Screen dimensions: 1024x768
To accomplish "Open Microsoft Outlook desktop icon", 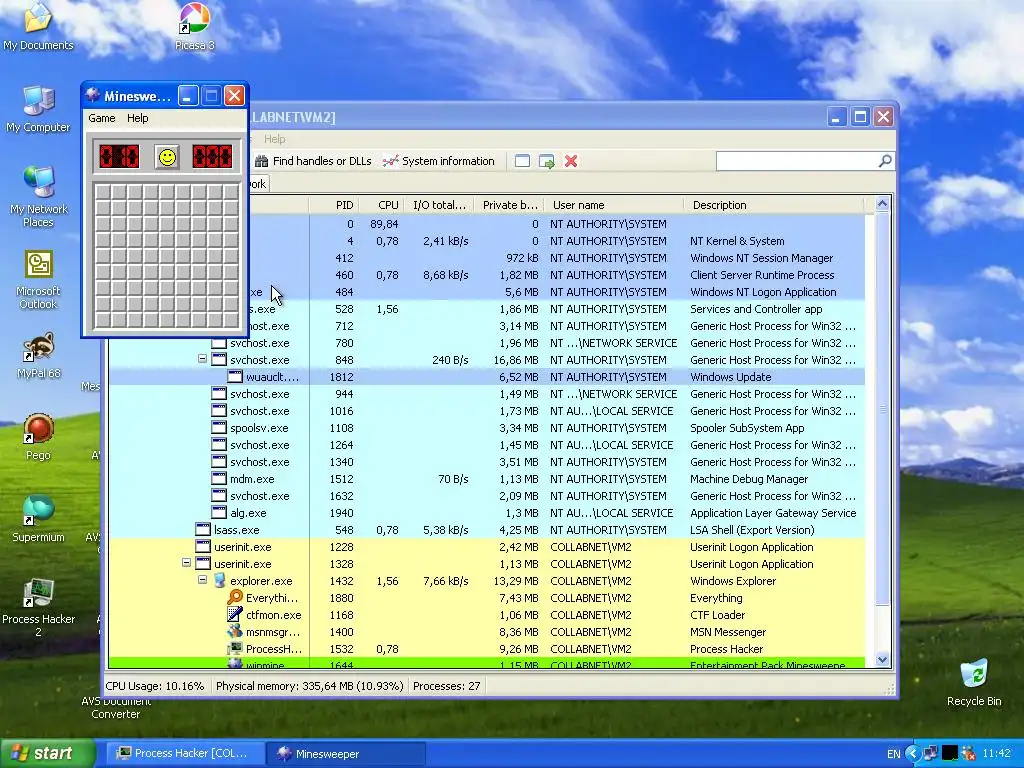I will [x=38, y=280].
